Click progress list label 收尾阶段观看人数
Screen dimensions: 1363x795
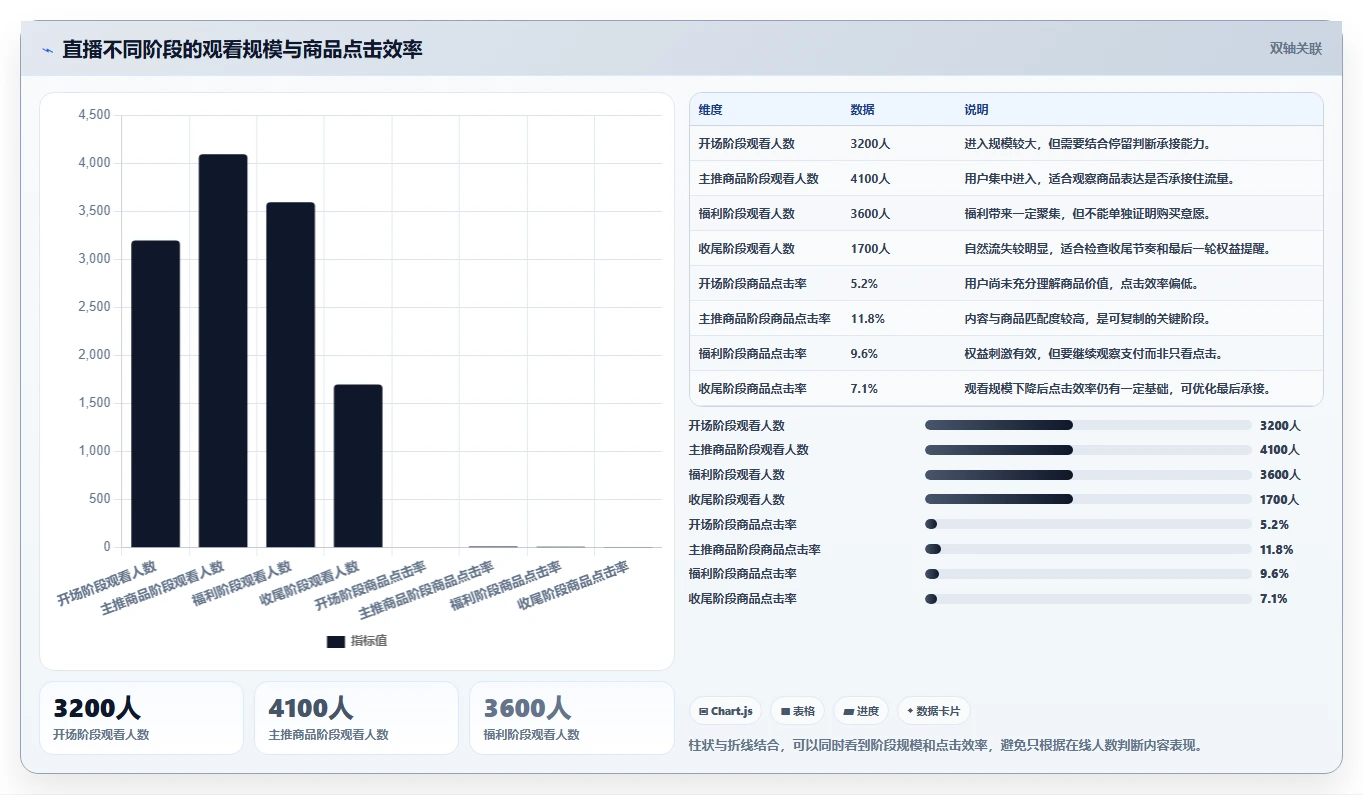pos(737,499)
